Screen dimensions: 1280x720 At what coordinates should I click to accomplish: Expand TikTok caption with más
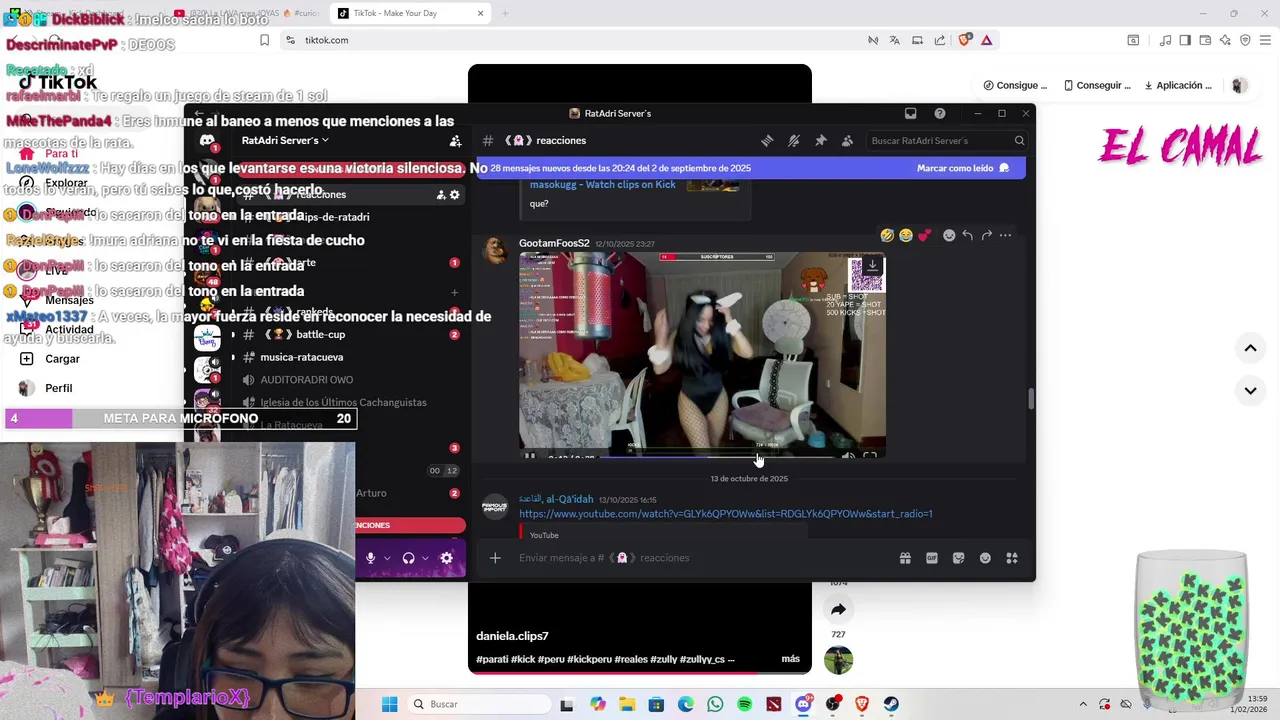790,659
